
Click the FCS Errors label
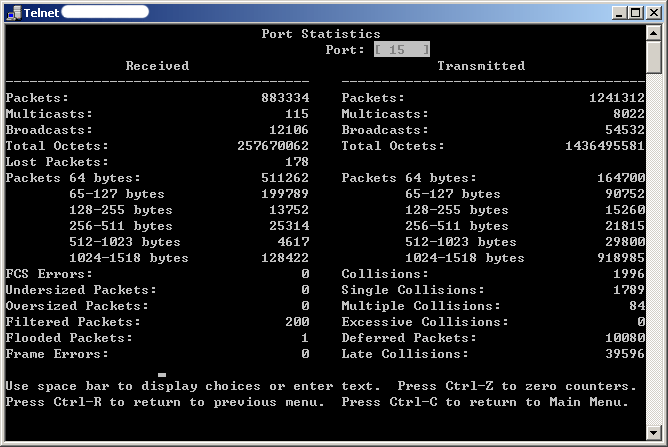(49, 274)
